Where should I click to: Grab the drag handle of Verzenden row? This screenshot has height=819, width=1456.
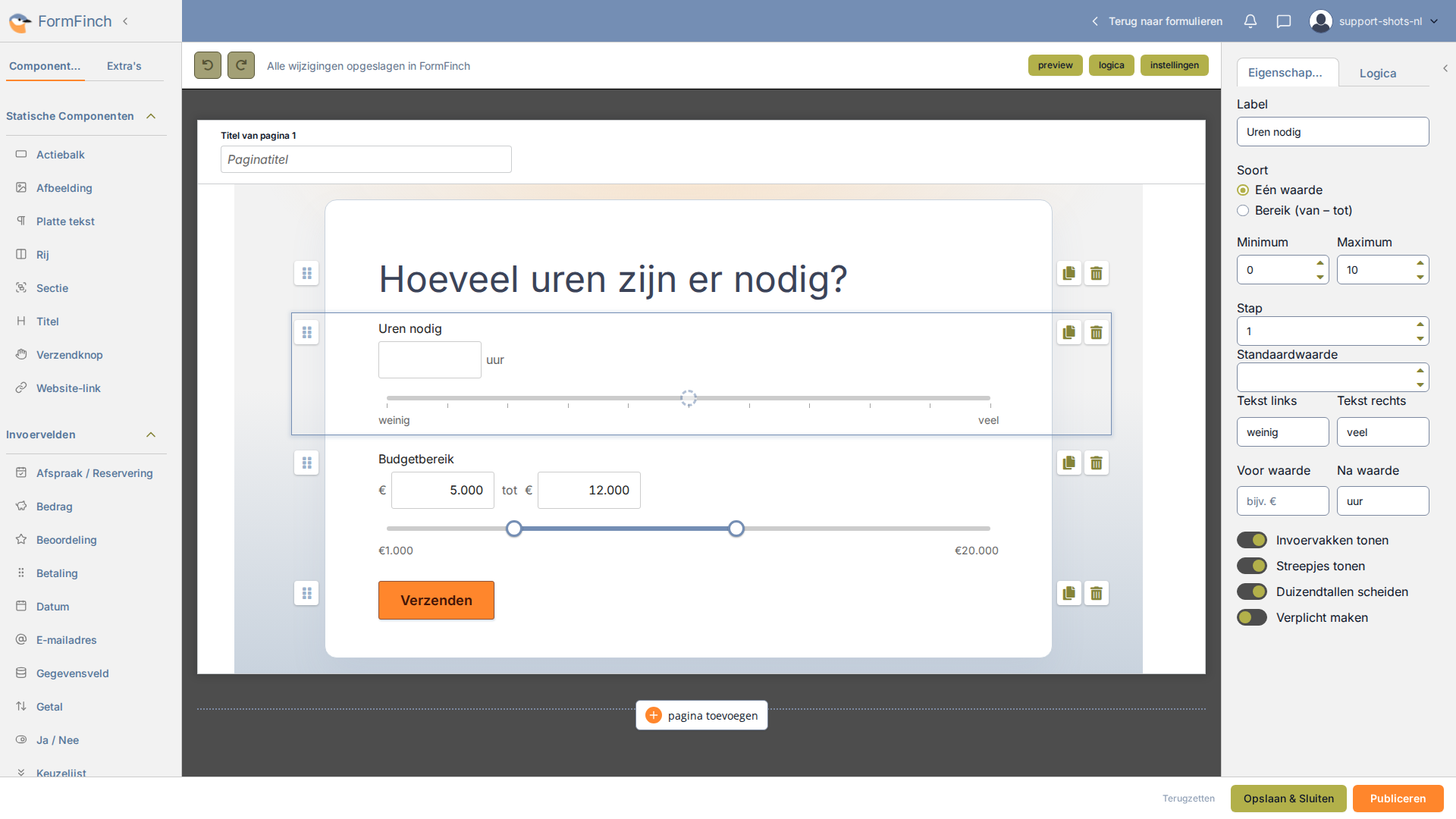tap(306, 593)
